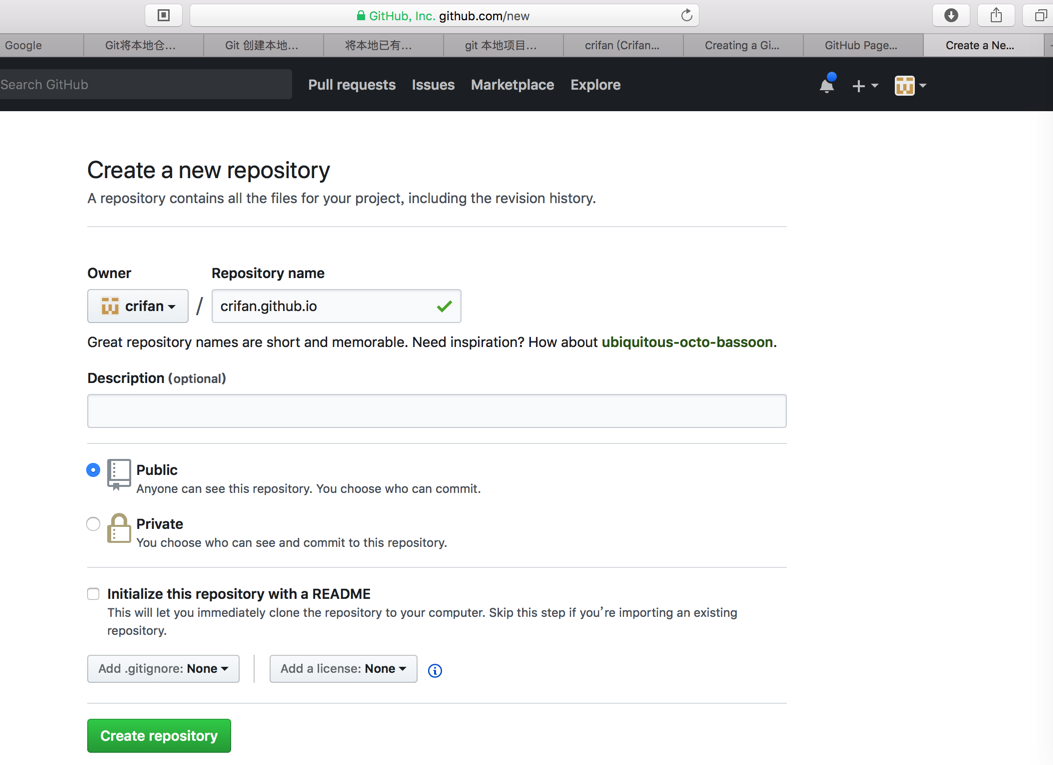Click the info icon next to license
The image size is (1053, 765).
click(435, 670)
